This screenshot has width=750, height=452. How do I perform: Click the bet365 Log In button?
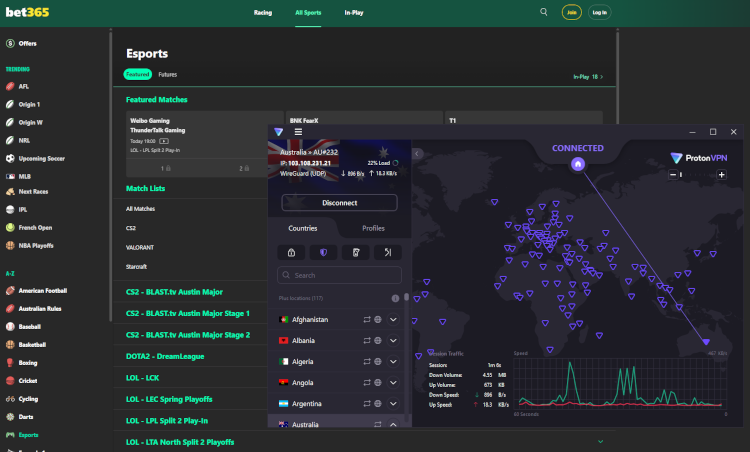(599, 12)
